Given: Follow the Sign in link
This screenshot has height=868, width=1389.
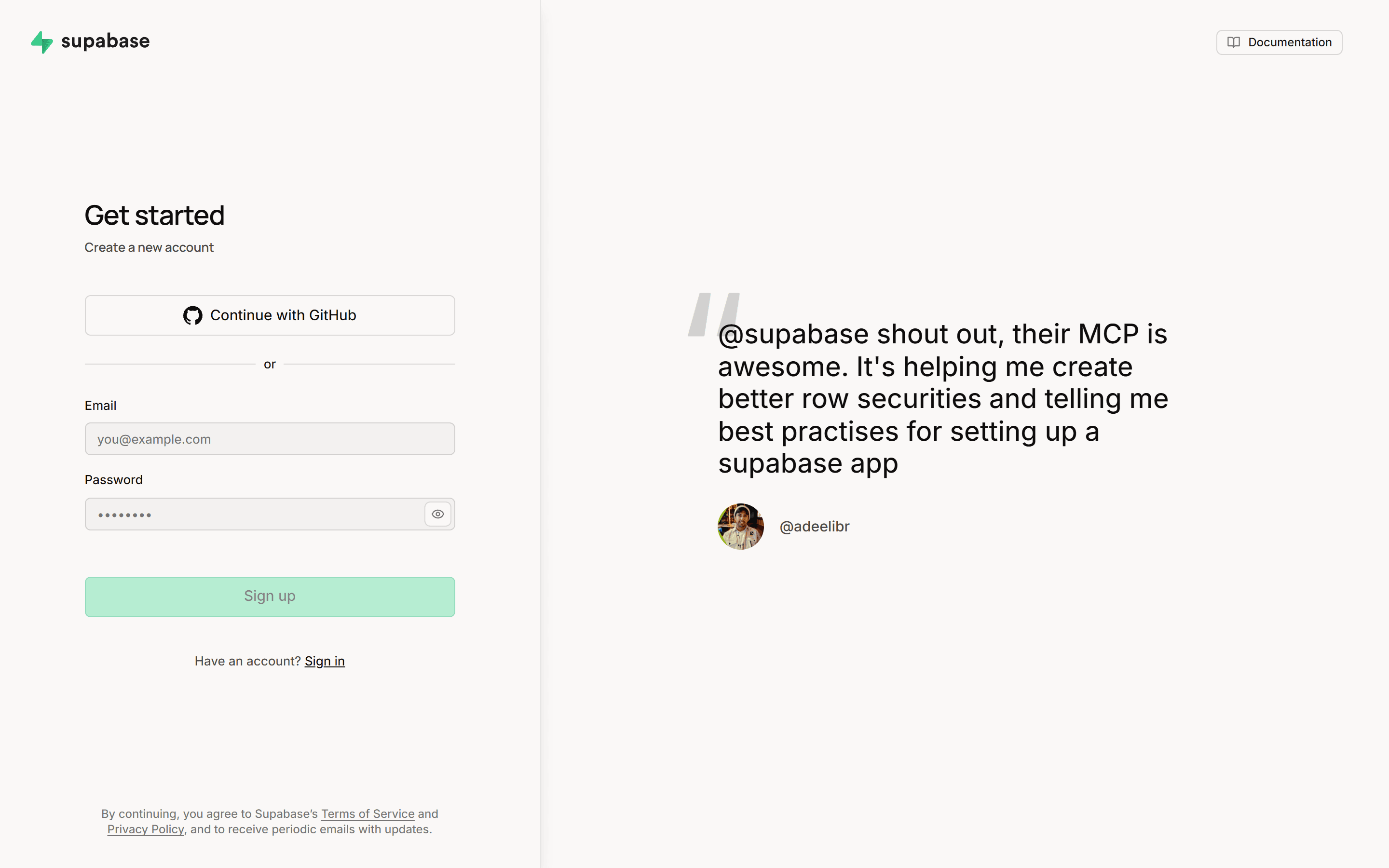Looking at the screenshot, I should pos(324,661).
